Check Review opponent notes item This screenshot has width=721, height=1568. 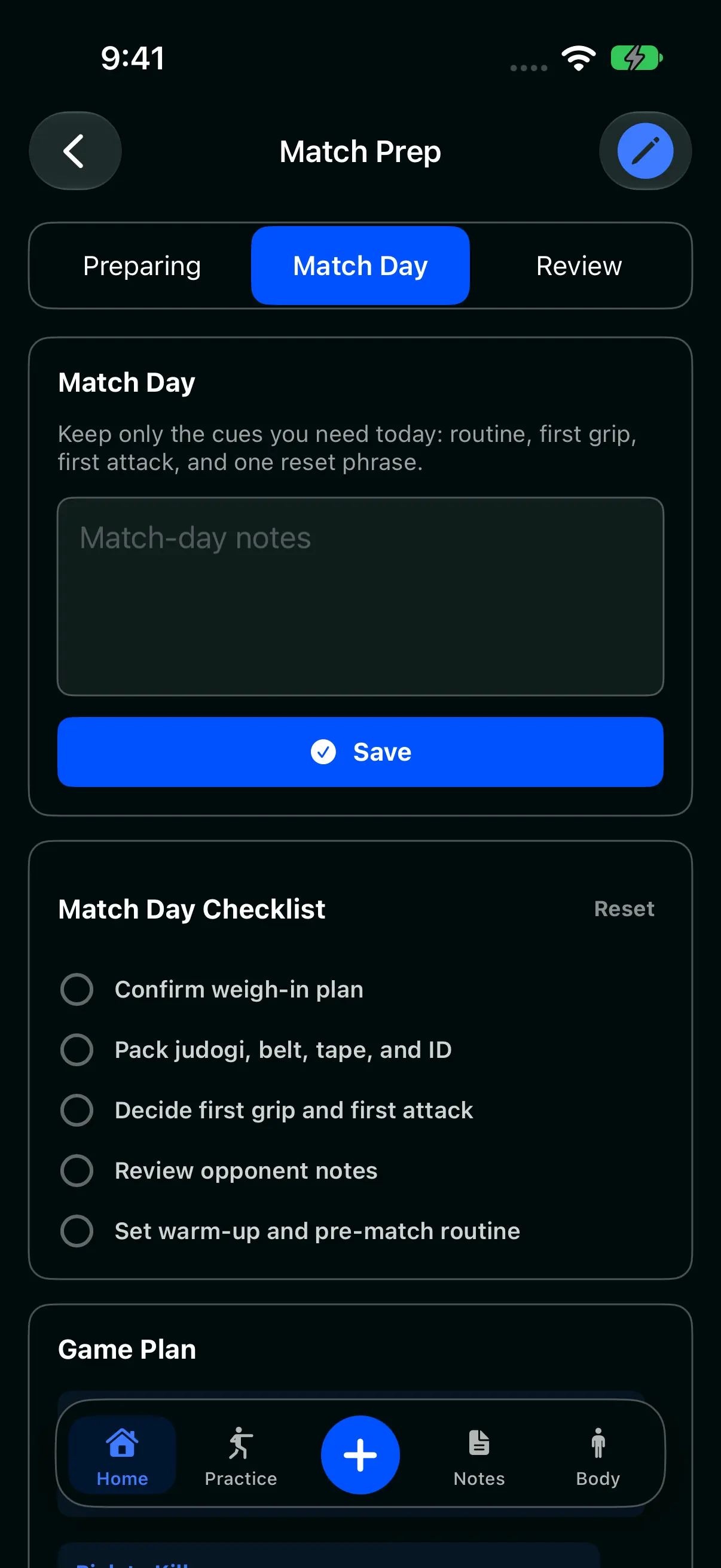click(x=77, y=1170)
